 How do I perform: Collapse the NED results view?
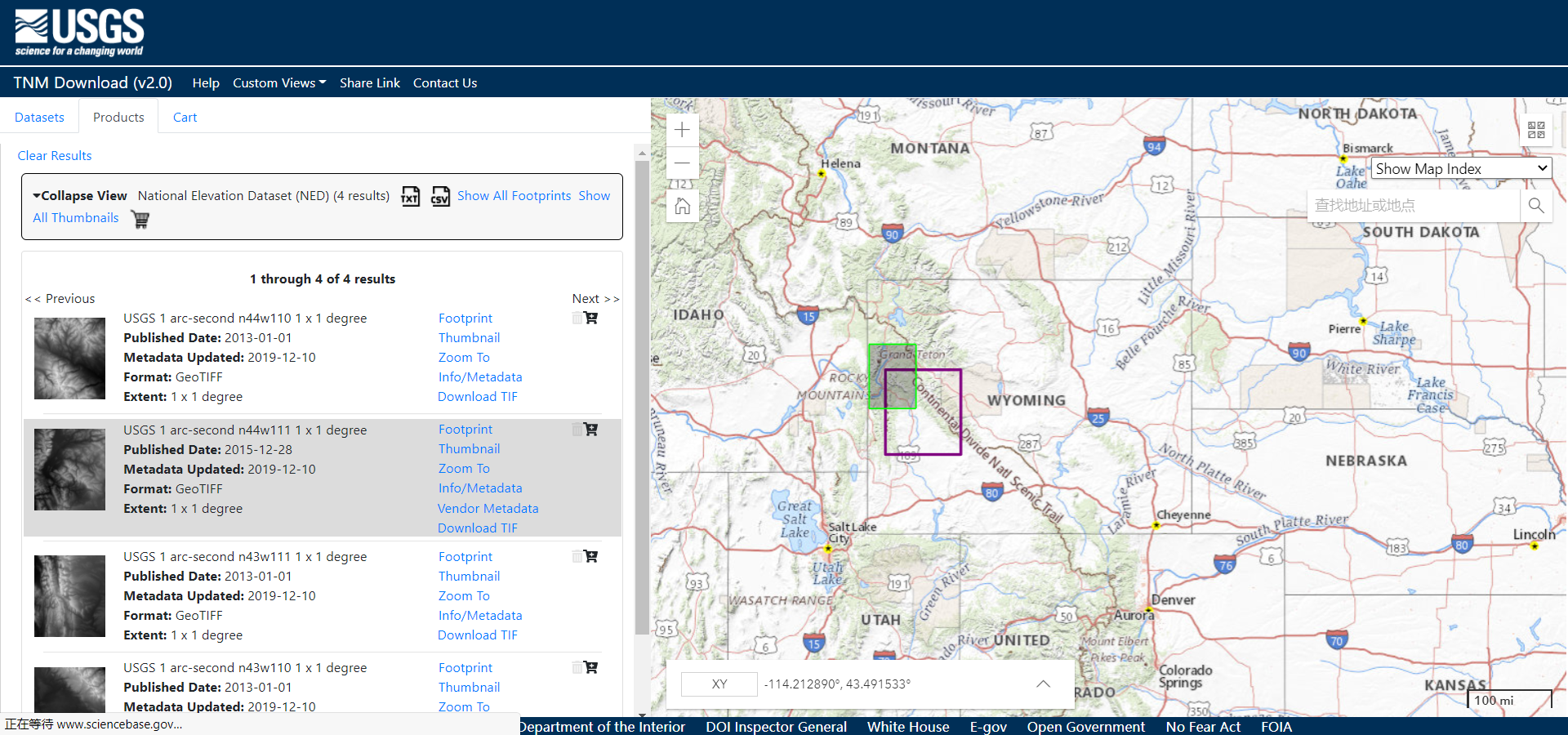point(80,196)
